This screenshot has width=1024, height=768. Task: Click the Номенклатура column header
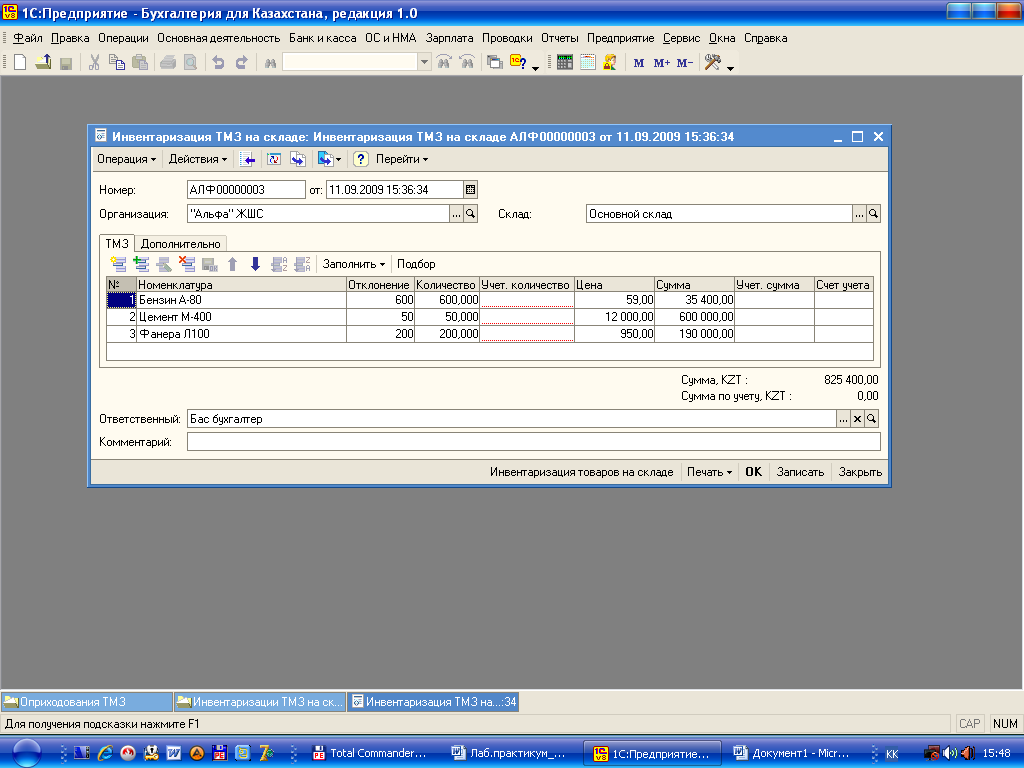click(x=242, y=285)
